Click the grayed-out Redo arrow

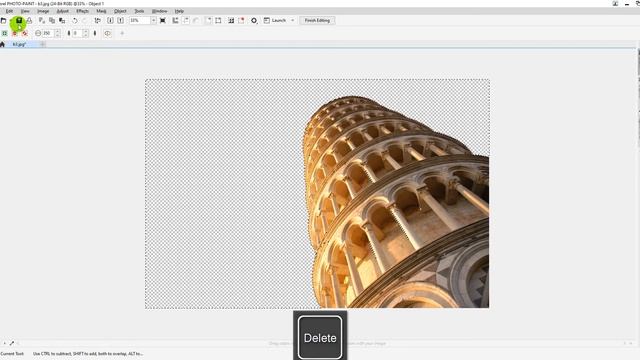pyautogui.click(x=85, y=20)
